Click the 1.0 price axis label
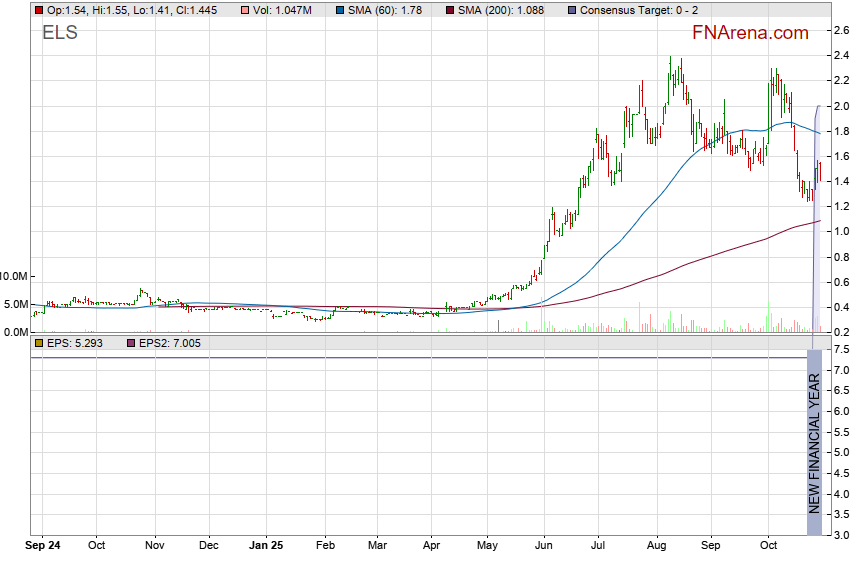Viewport: 859px width, 566px height. (x=841, y=232)
